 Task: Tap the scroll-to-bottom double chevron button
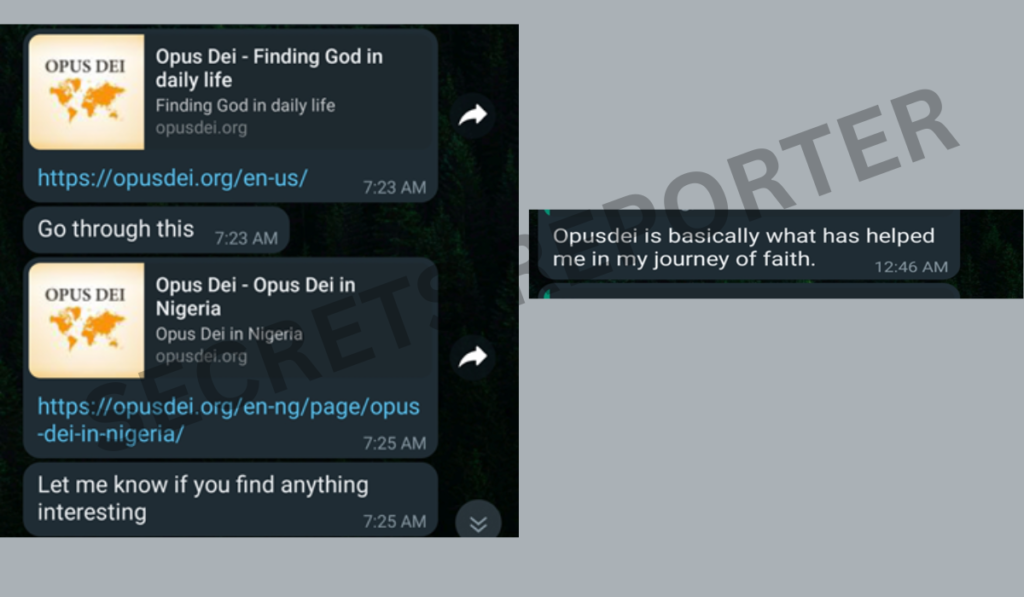coord(478,523)
